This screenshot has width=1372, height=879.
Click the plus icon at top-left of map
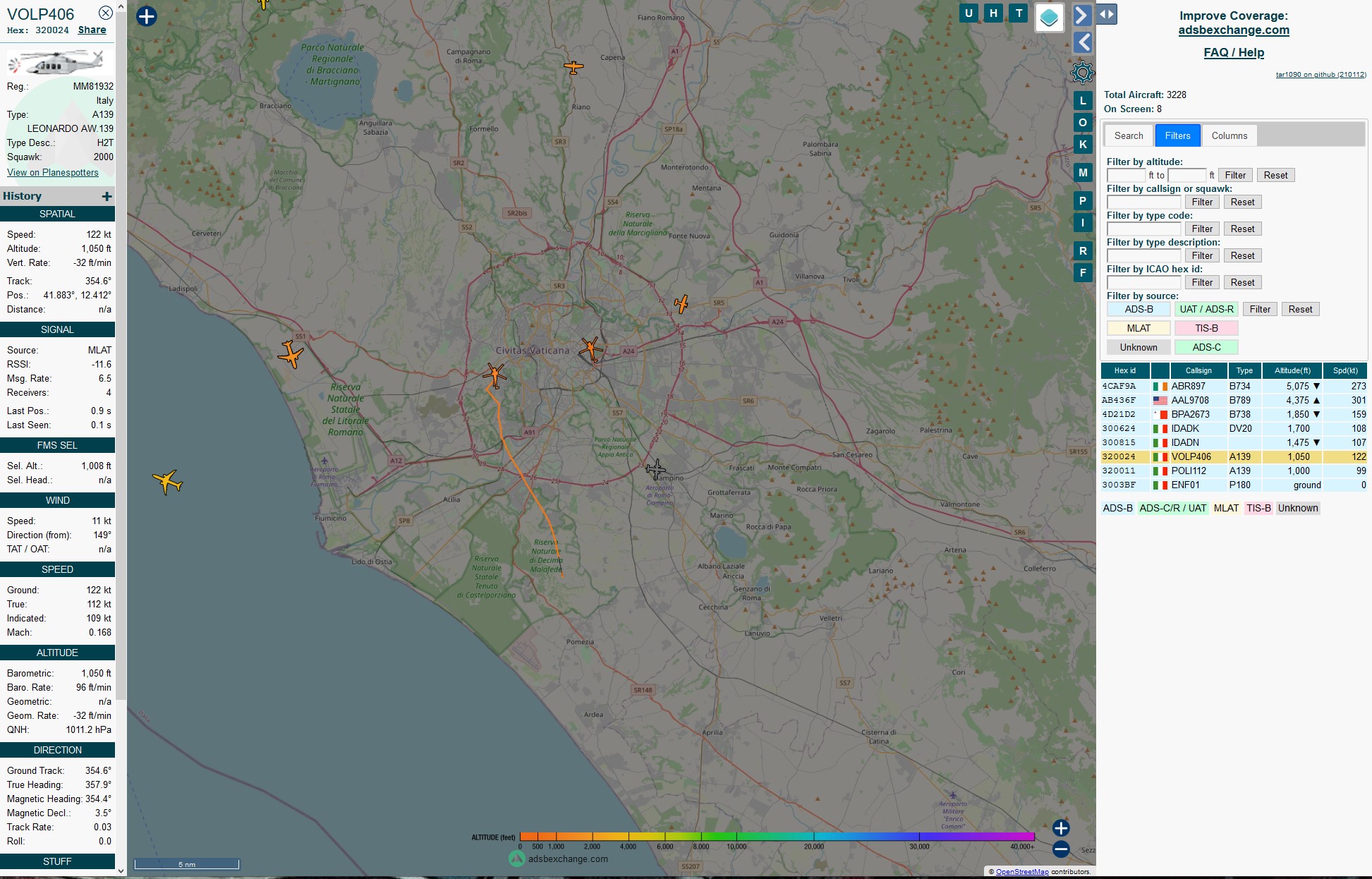tap(146, 16)
